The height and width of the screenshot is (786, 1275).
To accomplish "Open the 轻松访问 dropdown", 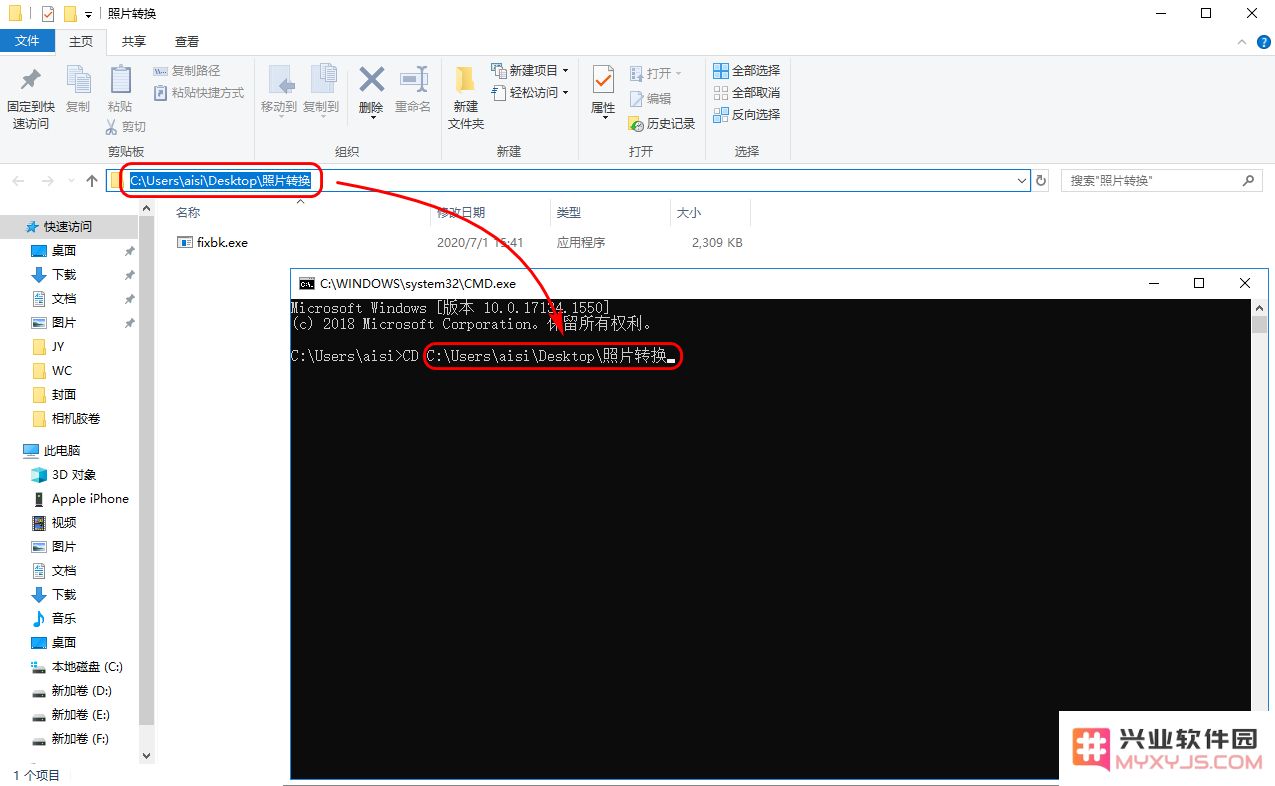I will click(x=530, y=93).
